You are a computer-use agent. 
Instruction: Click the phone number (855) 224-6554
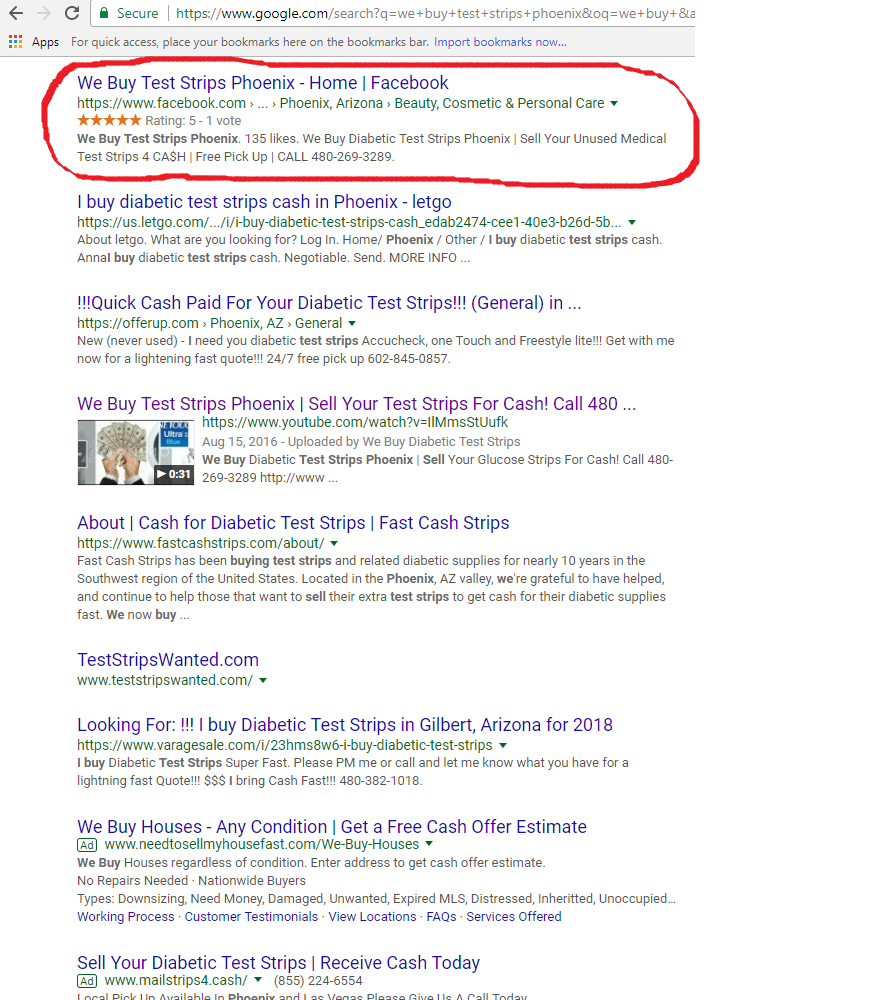(x=318, y=981)
